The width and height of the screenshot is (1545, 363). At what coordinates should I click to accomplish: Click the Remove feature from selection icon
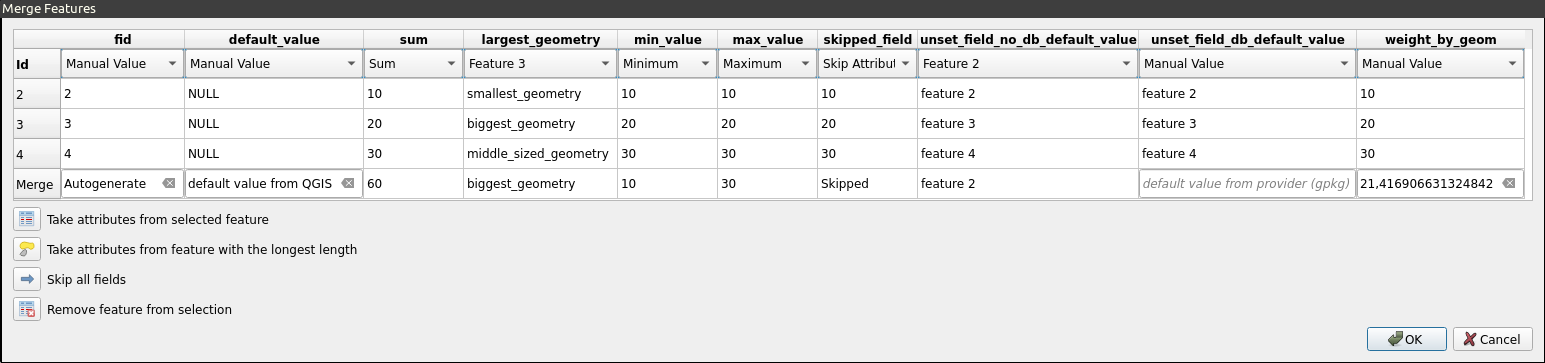pos(27,309)
